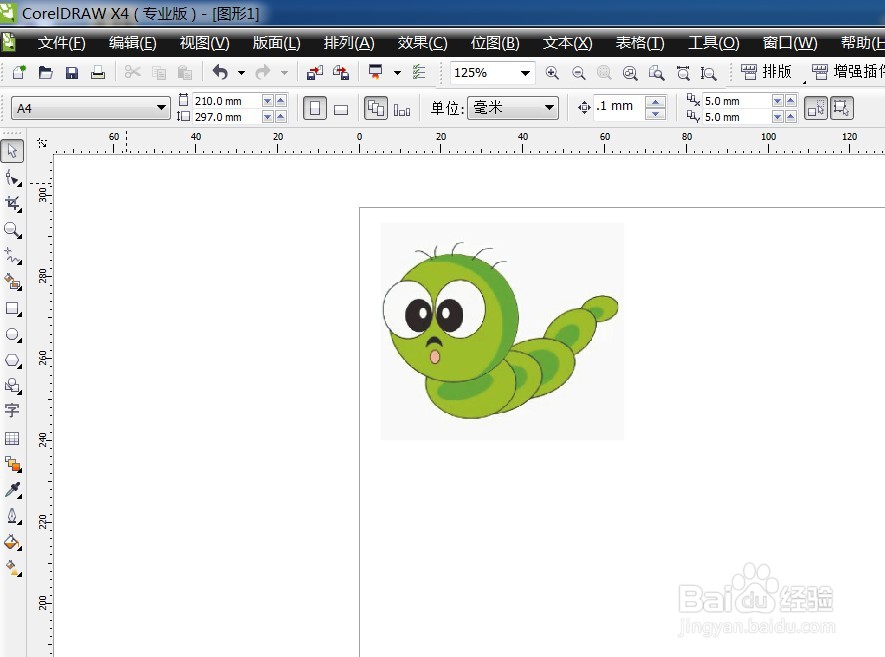Open the 窗口(W) menu
885x657 pixels.
click(x=790, y=43)
